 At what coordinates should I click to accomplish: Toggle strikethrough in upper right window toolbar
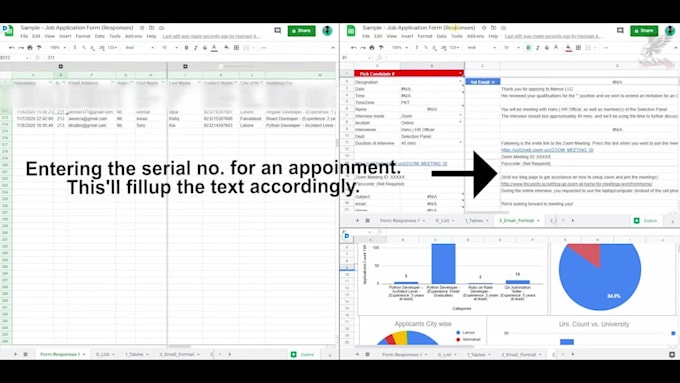pyautogui.click(x=547, y=47)
